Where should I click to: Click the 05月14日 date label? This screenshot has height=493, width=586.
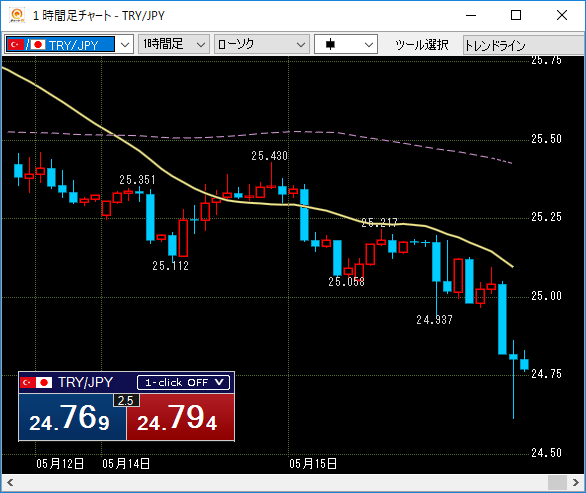tap(126, 464)
